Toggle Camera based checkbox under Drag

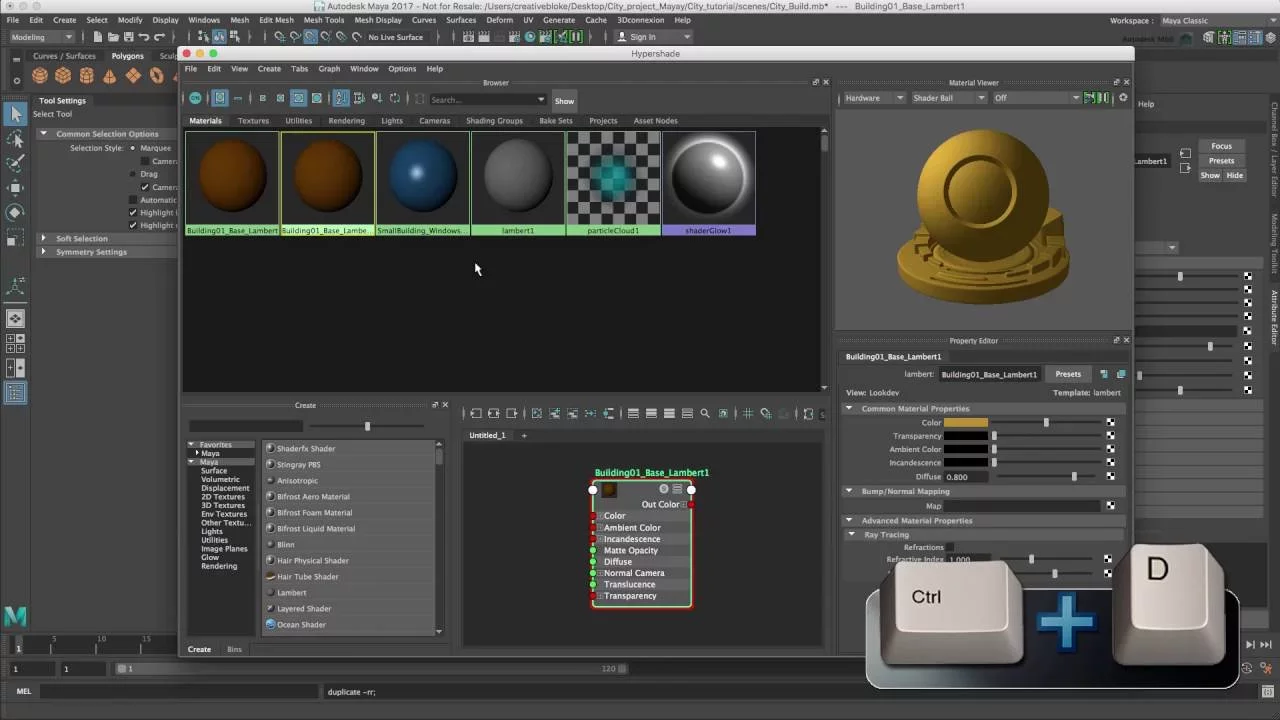tap(145, 187)
